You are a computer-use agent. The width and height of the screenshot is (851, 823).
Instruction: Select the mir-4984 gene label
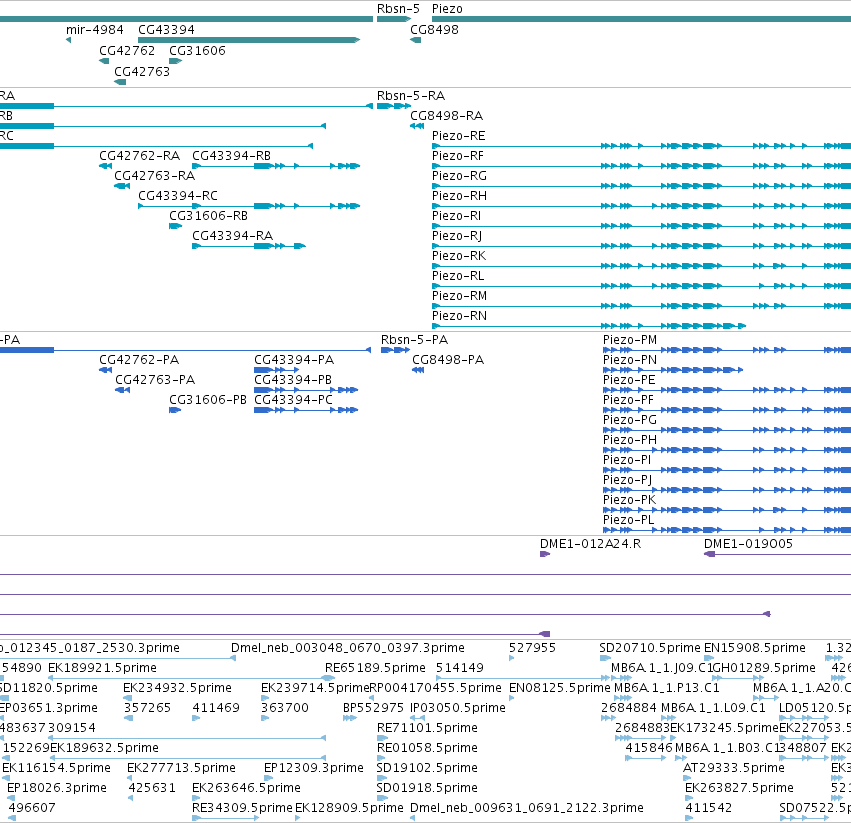[x=94, y=29]
